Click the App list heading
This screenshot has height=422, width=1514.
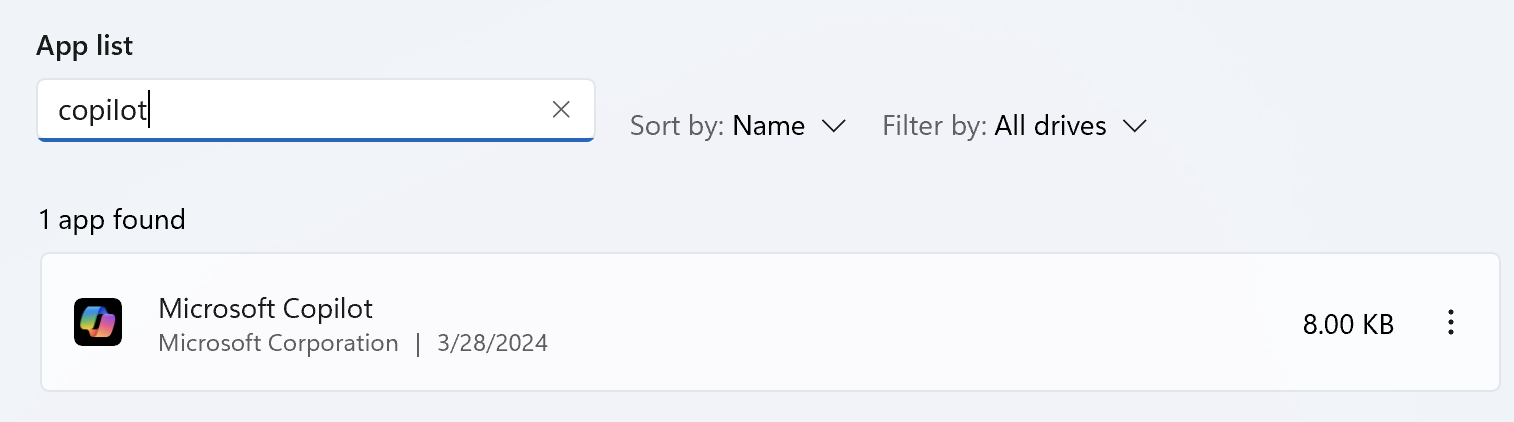click(x=85, y=45)
